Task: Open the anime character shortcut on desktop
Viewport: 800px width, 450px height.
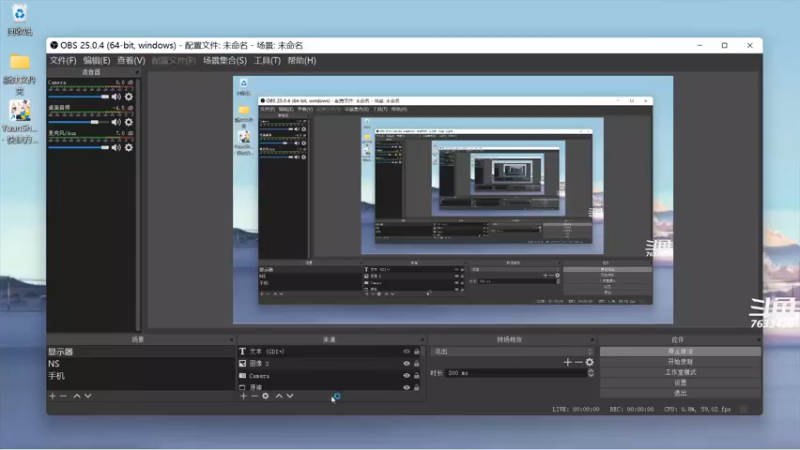Action: coord(19,122)
